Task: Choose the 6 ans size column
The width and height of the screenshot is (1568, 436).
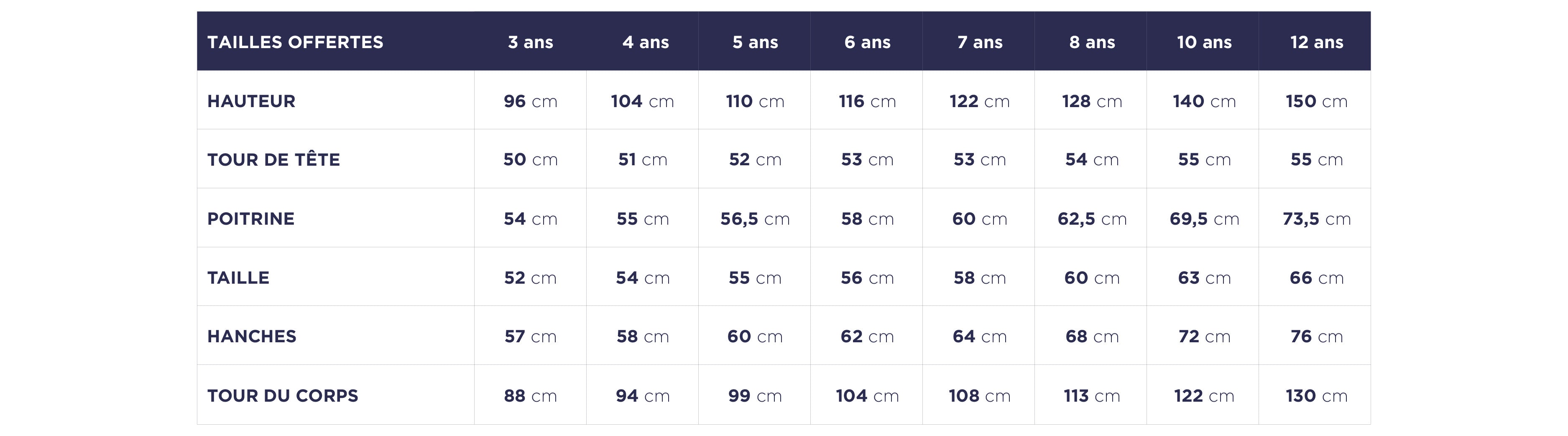Action: pyautogui.click(x=867, y=42)
